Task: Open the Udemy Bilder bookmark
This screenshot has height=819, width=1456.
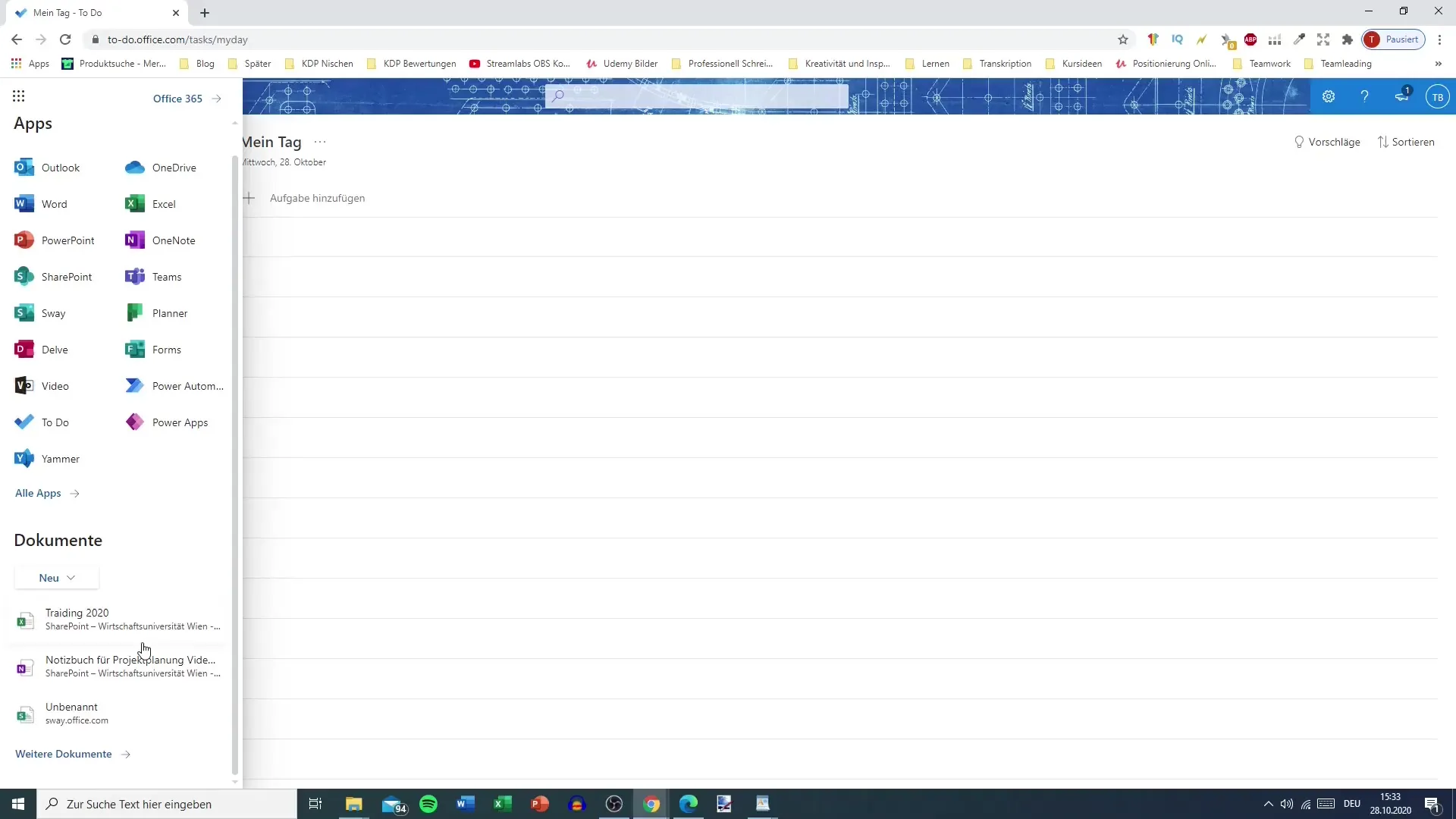Action: pyautogui.click(x=622, y=64)
